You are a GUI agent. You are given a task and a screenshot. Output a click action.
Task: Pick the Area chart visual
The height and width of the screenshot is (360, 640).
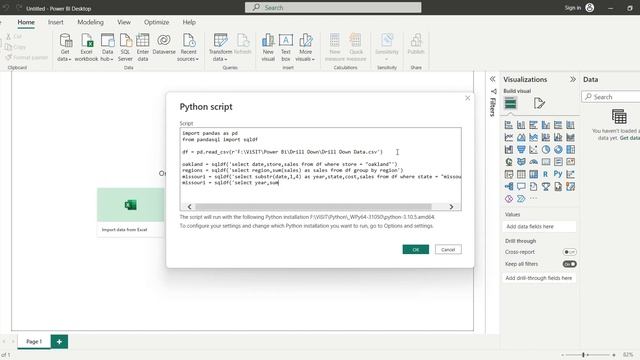(521, 137)
